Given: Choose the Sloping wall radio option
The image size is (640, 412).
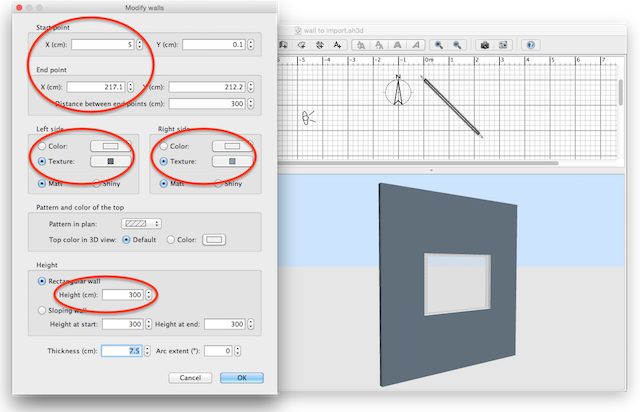Looking at the screenshot, I should [x=41, y=312].
